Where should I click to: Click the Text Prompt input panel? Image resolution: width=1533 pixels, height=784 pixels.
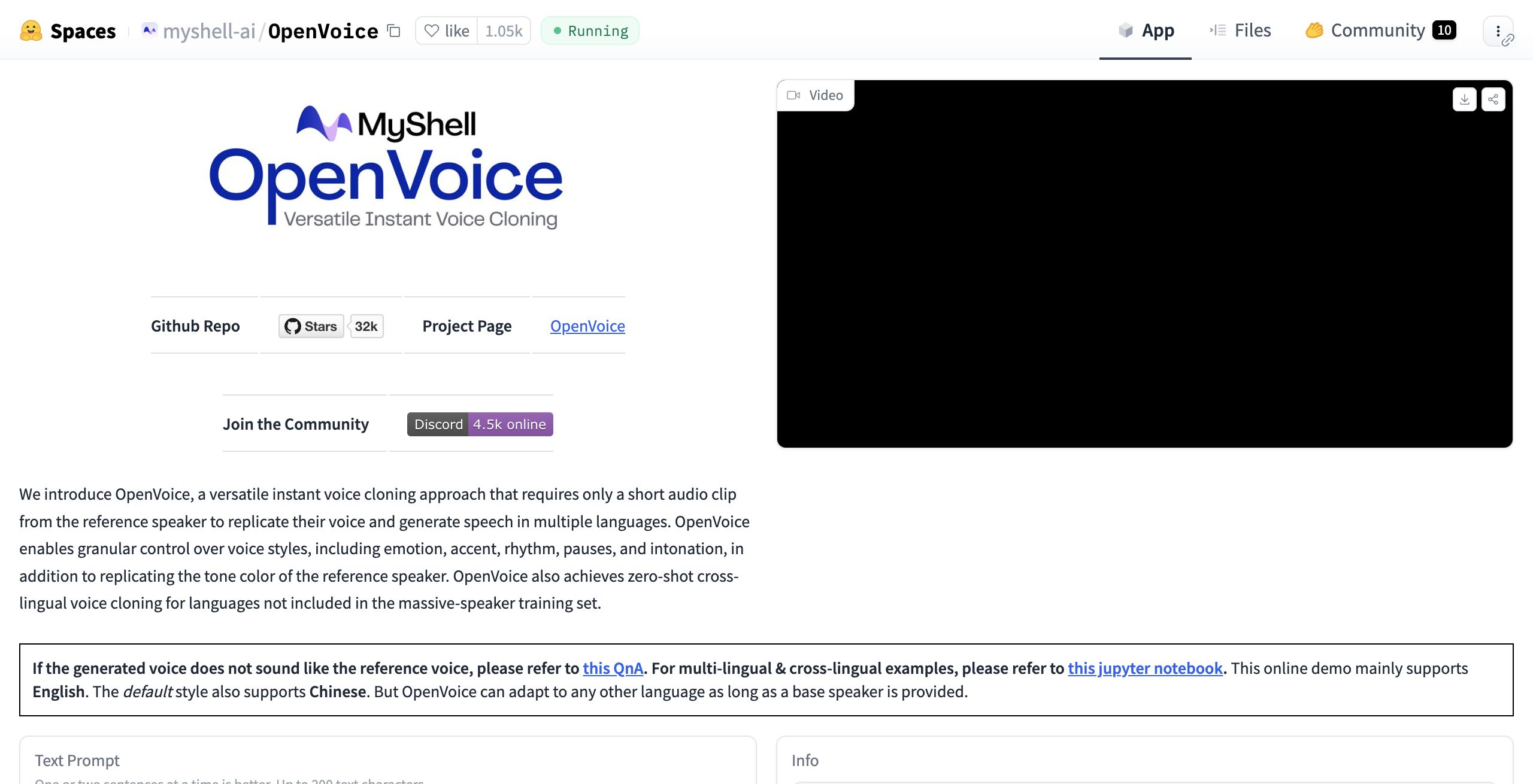[388, 760]
